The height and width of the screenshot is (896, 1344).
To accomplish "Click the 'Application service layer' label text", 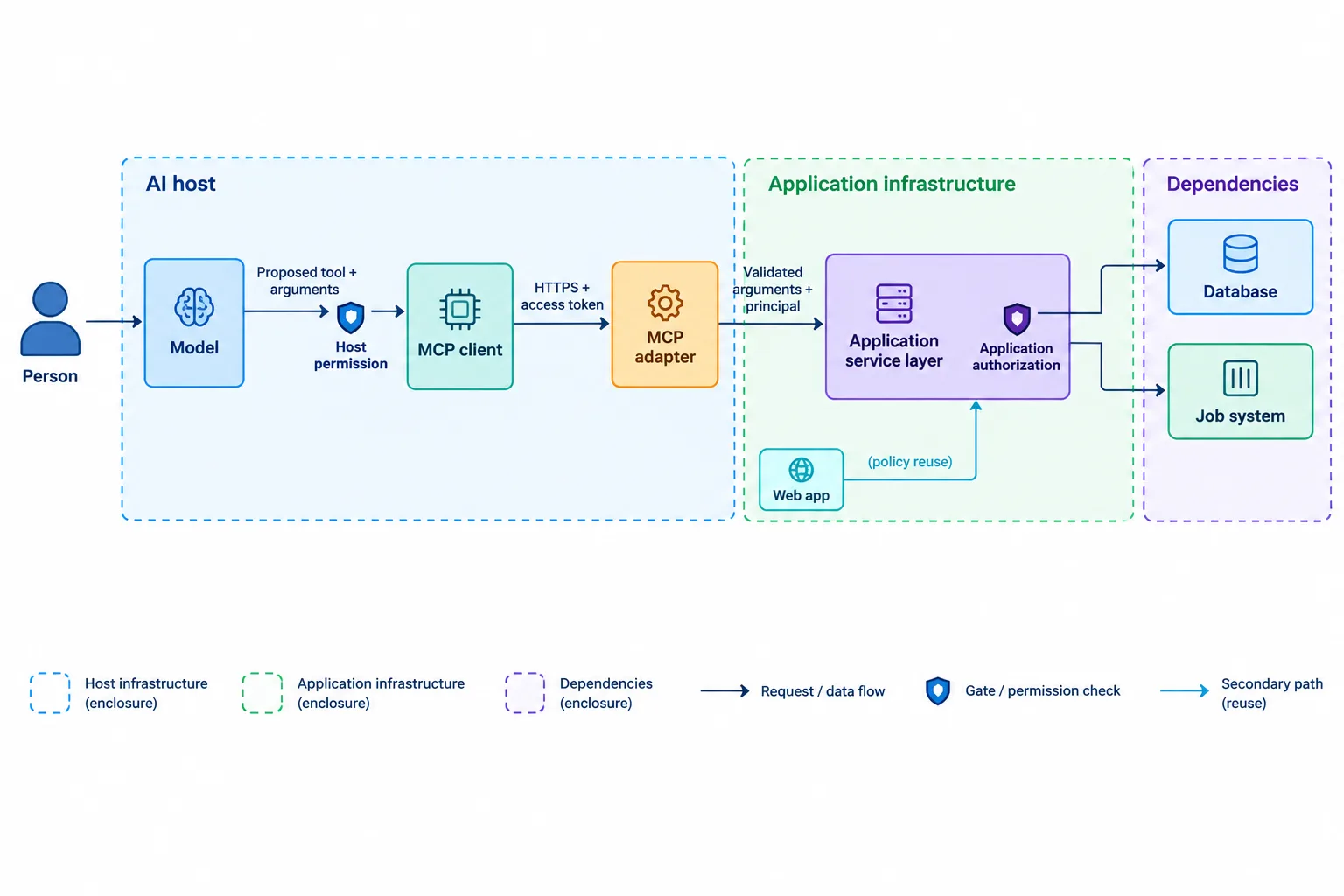I will (894, 351).
